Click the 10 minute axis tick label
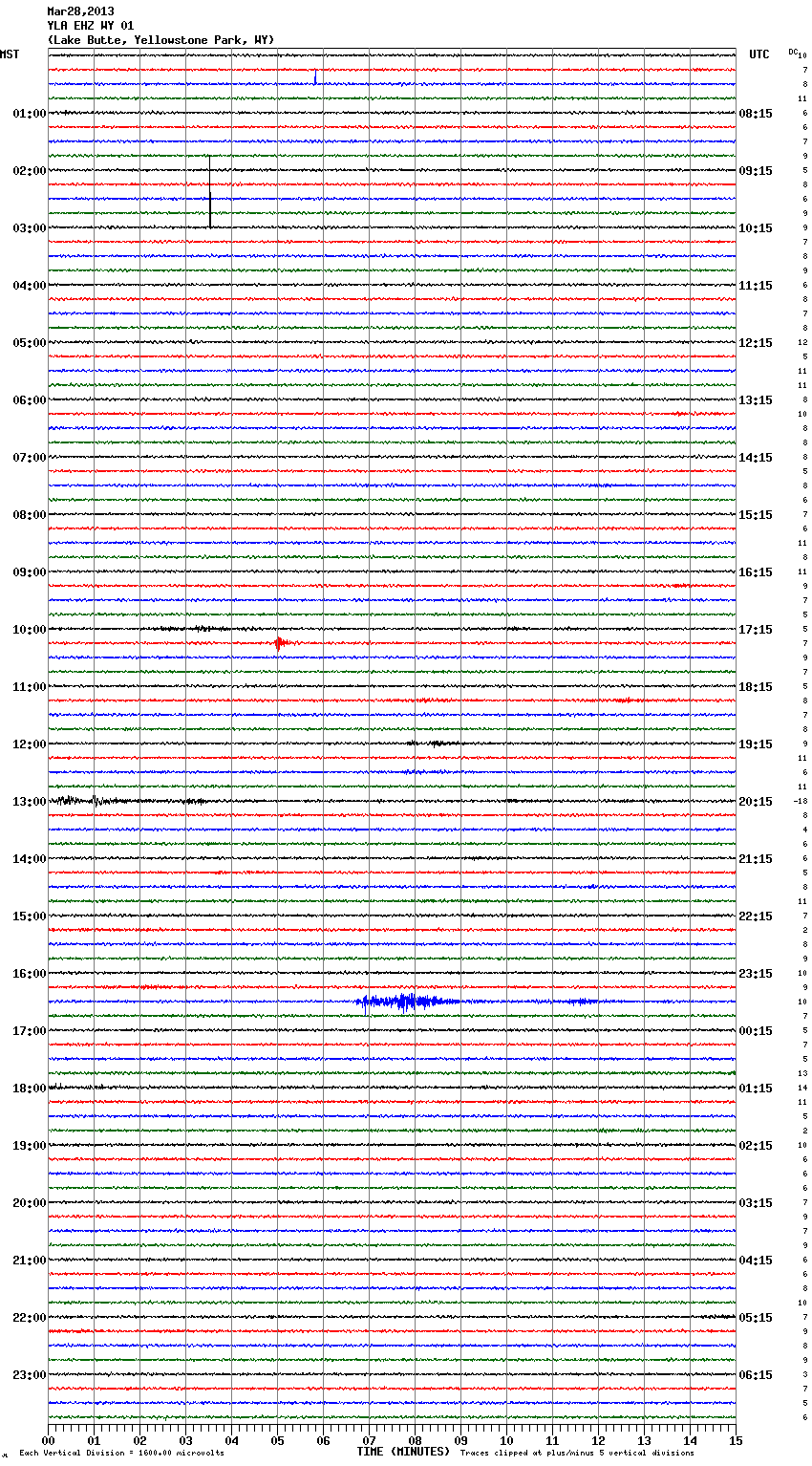Viewport: 812px width, 1466px height. coord(506,1440)
